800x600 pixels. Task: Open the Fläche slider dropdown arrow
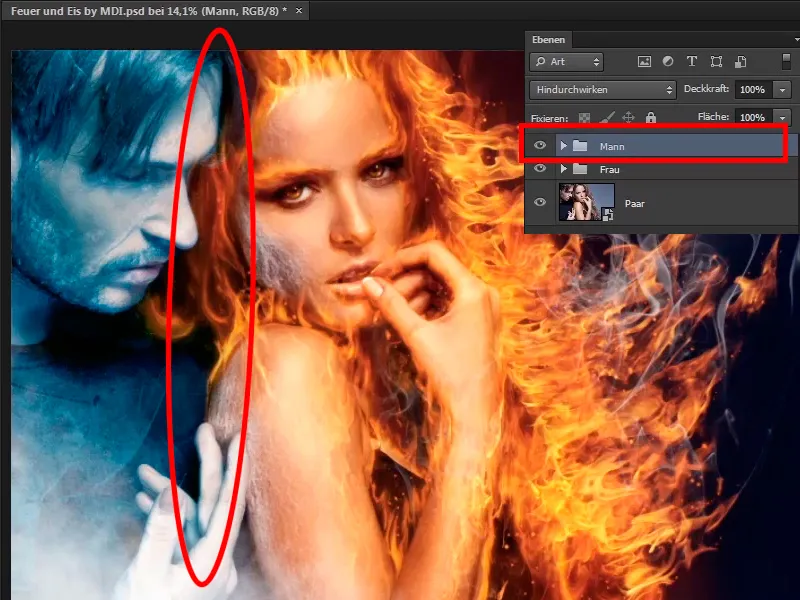(x=782, y=118)
